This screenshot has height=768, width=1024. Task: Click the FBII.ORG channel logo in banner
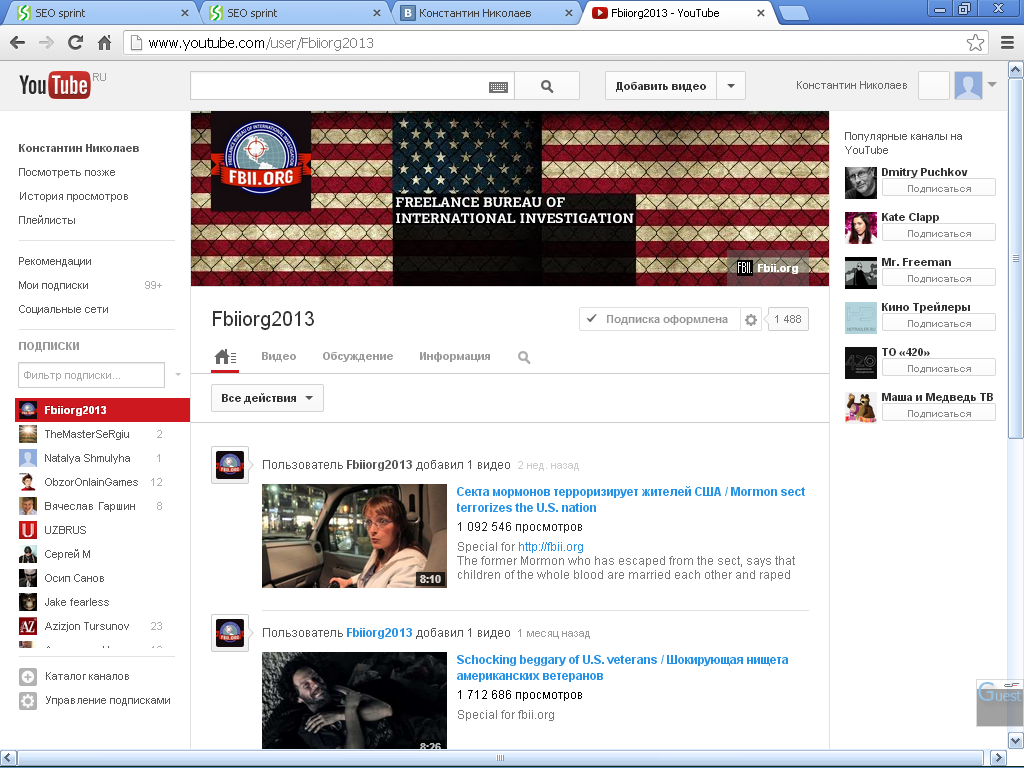pos(261,161)
